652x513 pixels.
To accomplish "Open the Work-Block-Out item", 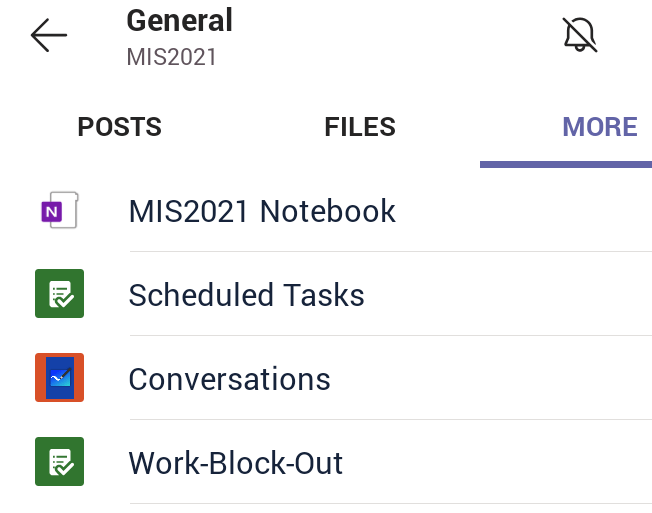I will tap(236, 463).
